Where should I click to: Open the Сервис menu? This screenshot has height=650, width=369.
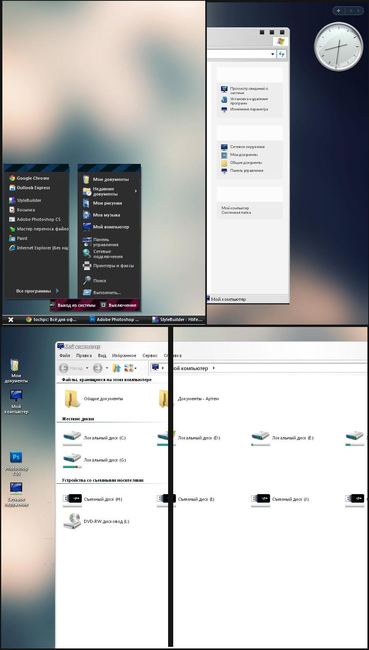point(150,355)
